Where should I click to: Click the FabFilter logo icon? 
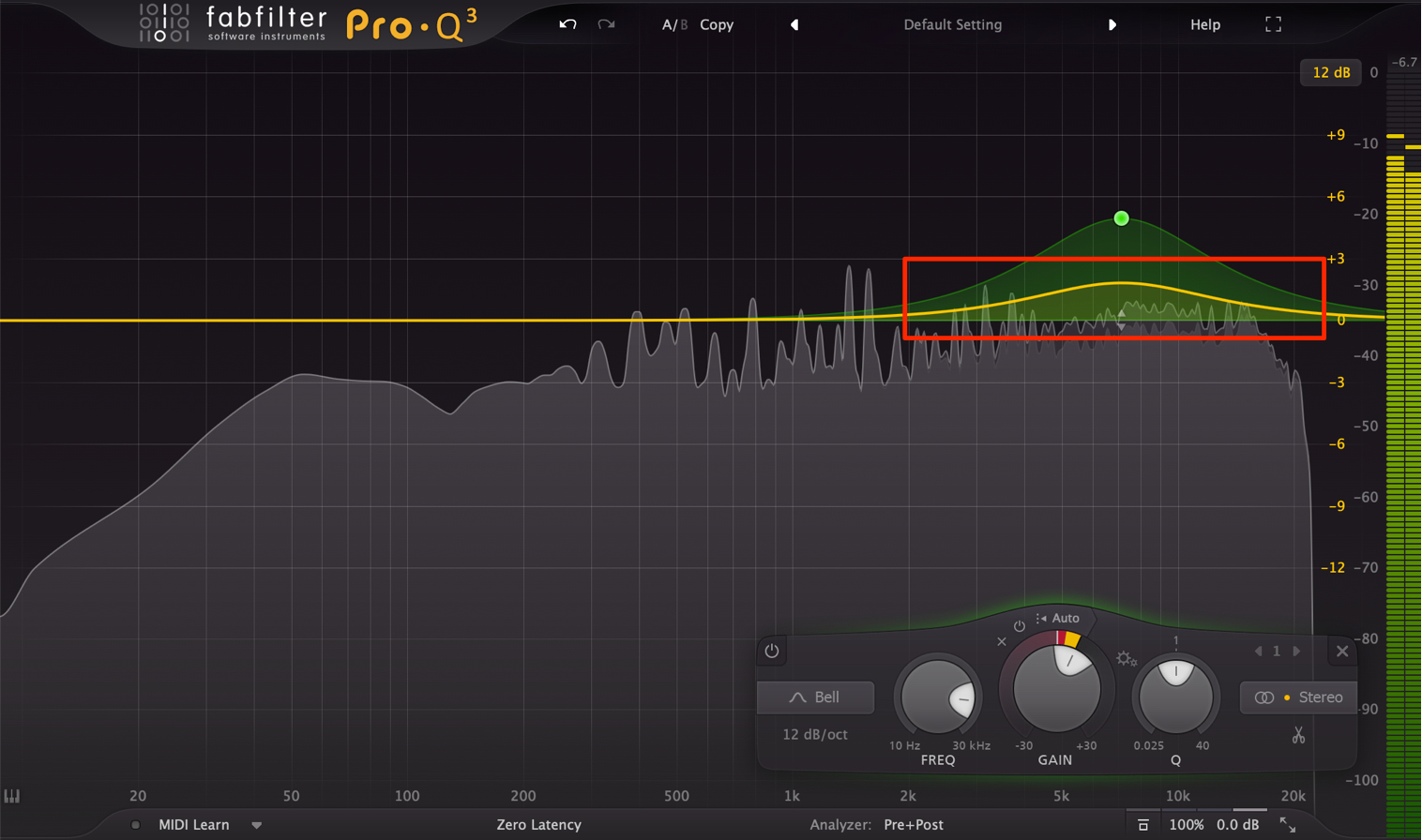click(x=165, y=22)
